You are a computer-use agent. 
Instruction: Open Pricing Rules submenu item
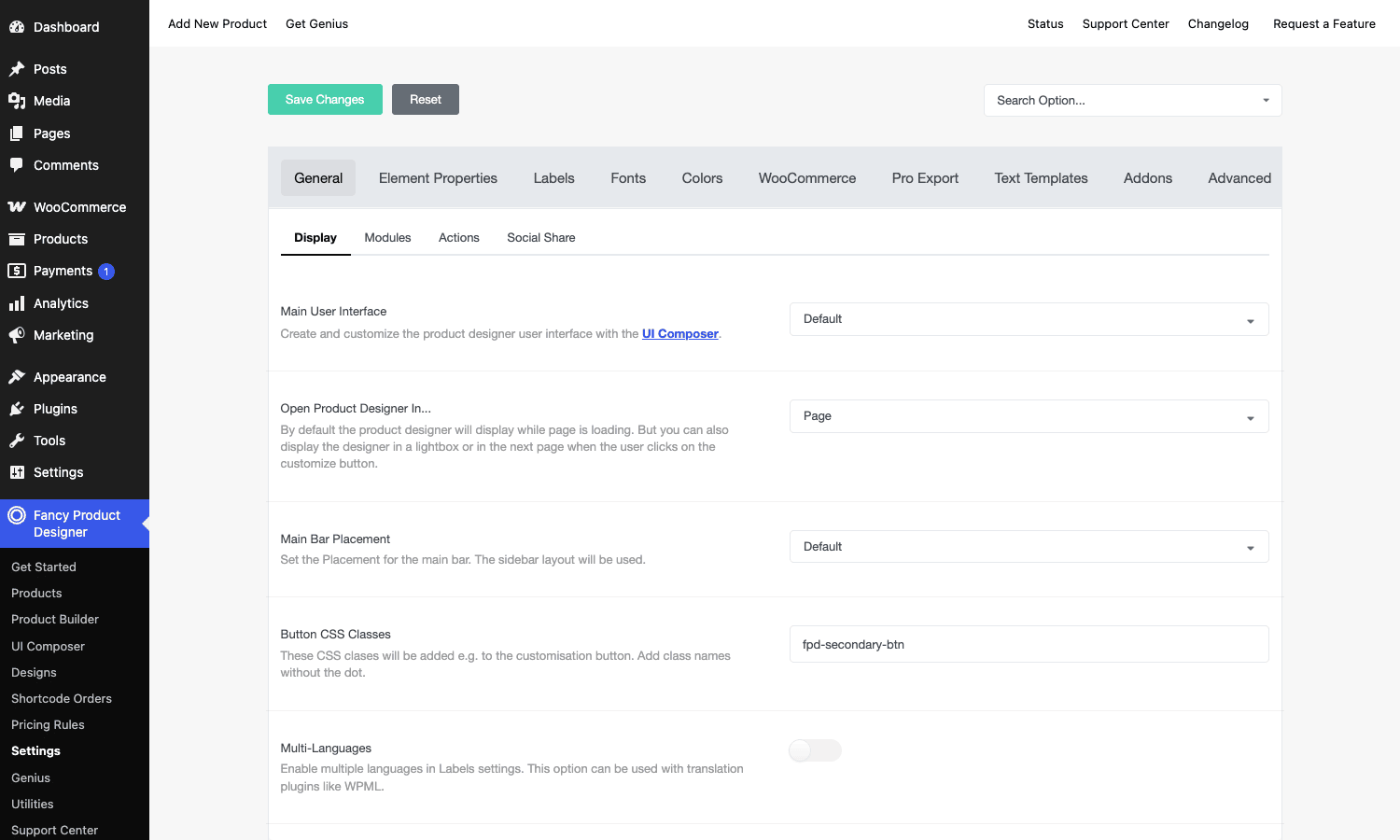coord(48,725)
